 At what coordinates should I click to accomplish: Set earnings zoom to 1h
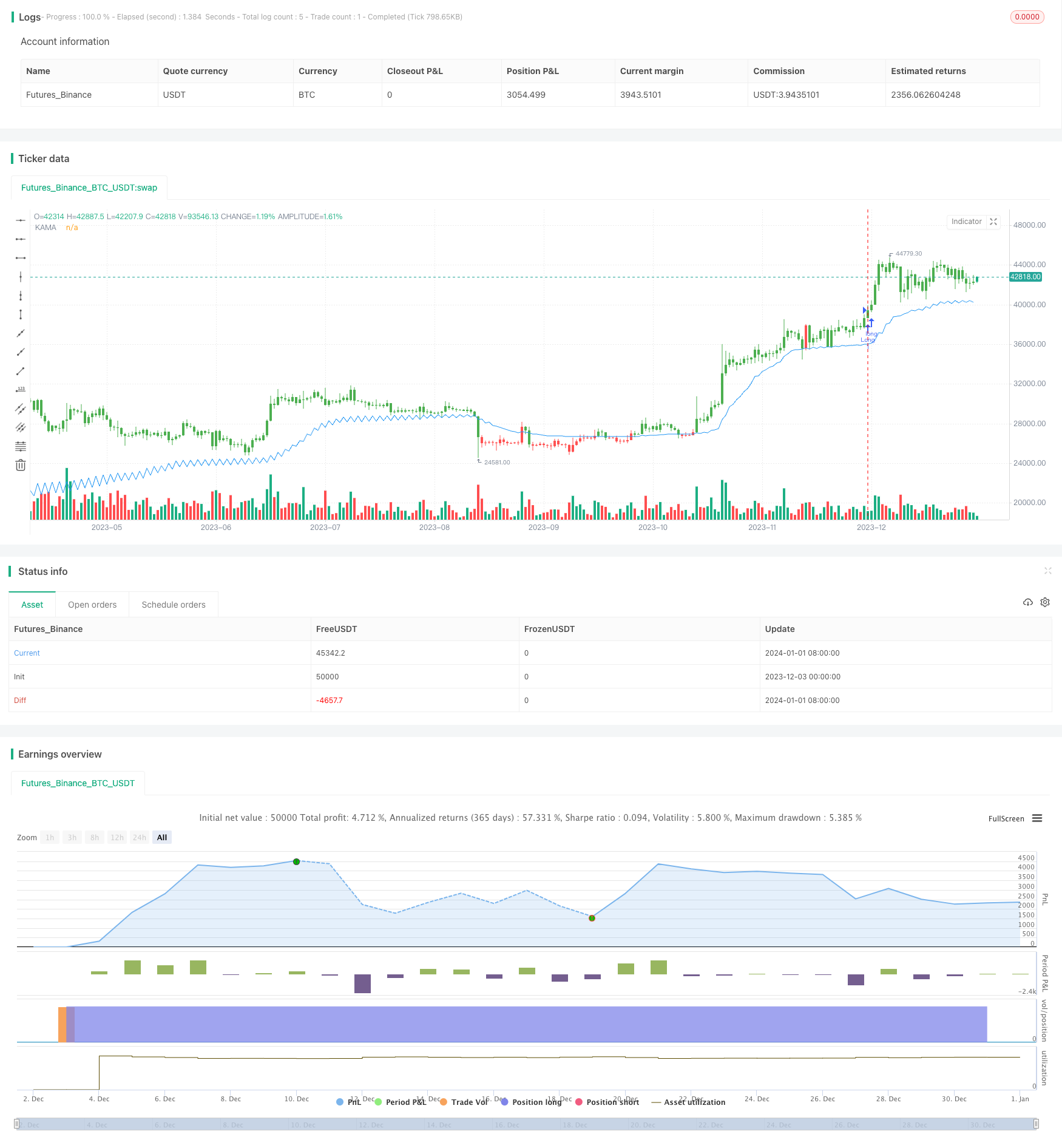(x=50, y=837)
